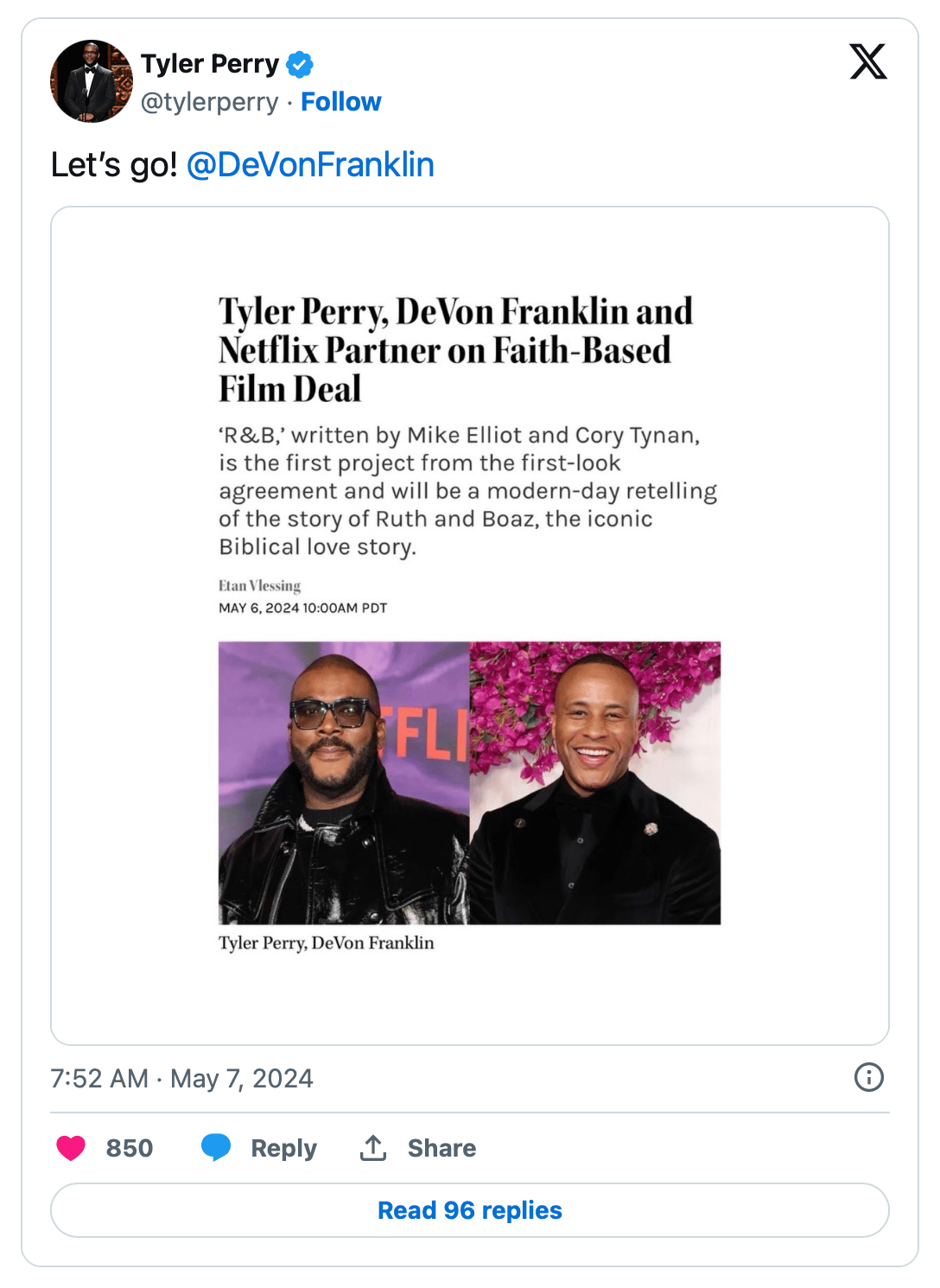Click the Tyler Perry display name
The image size is (940, 1288).
210,64
